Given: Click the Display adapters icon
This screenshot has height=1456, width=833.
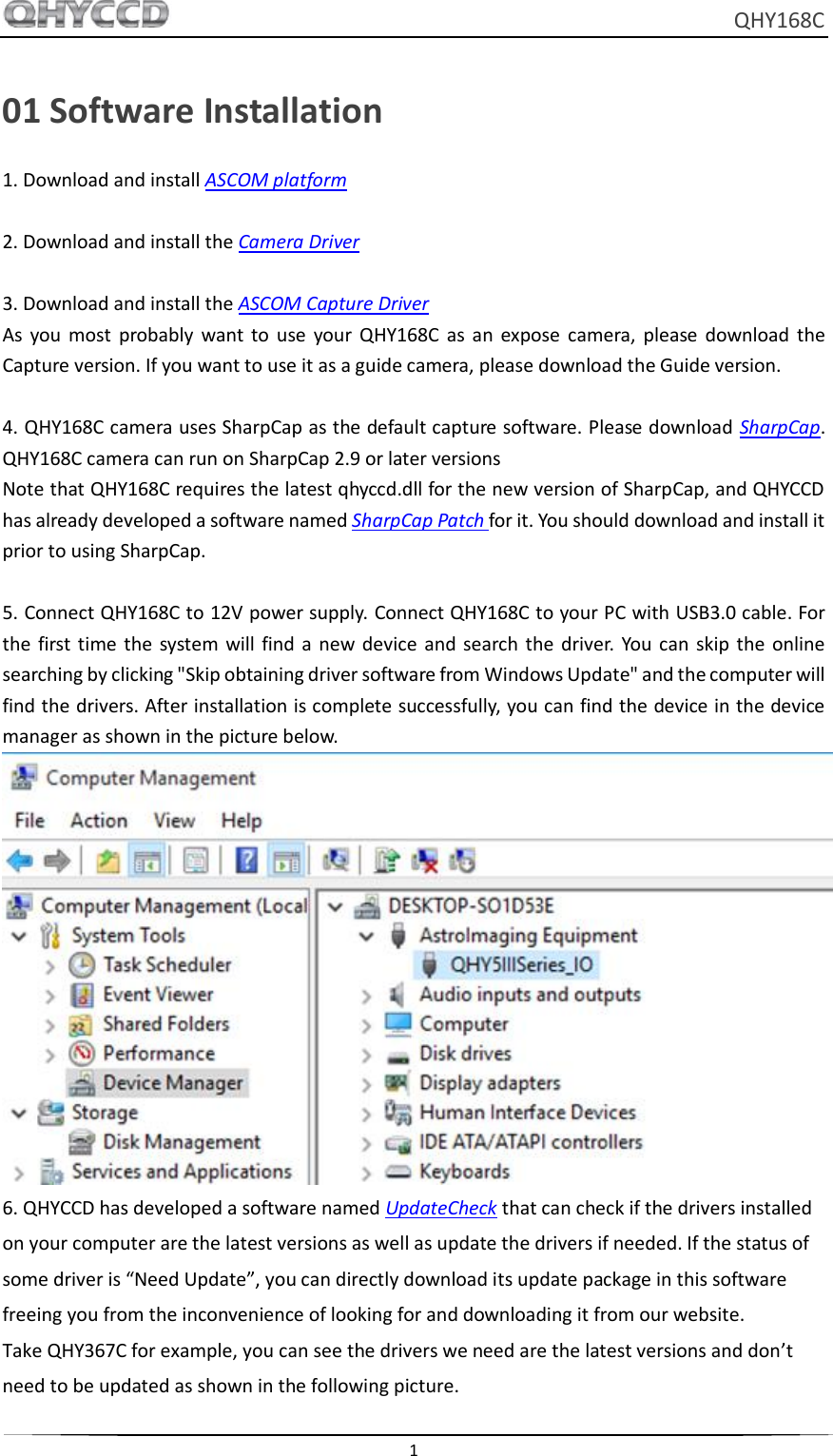Looking at the screenshot, I should click(x=397, y=1083).
